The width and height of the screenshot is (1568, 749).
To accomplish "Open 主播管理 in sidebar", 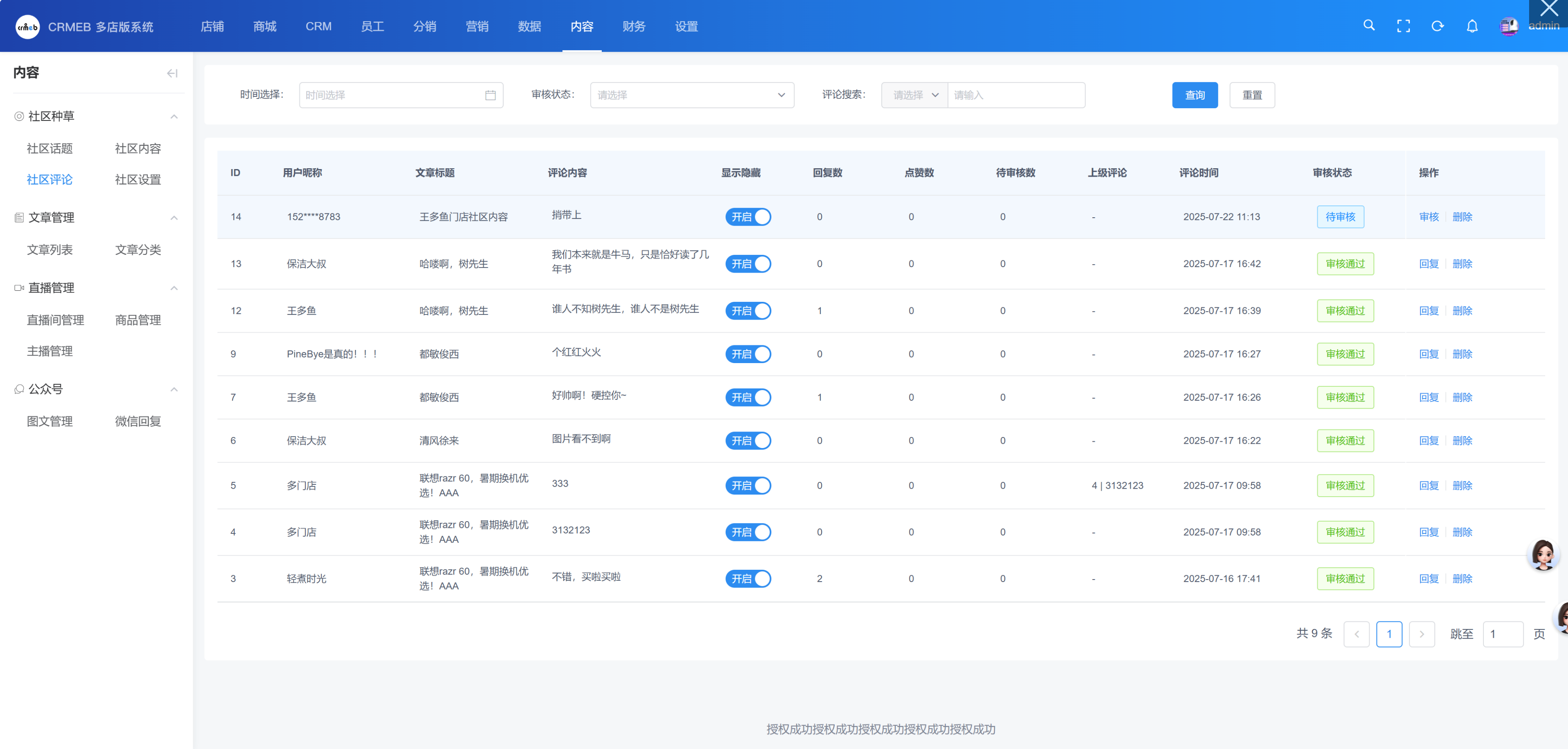I will (x=50, y=351).
